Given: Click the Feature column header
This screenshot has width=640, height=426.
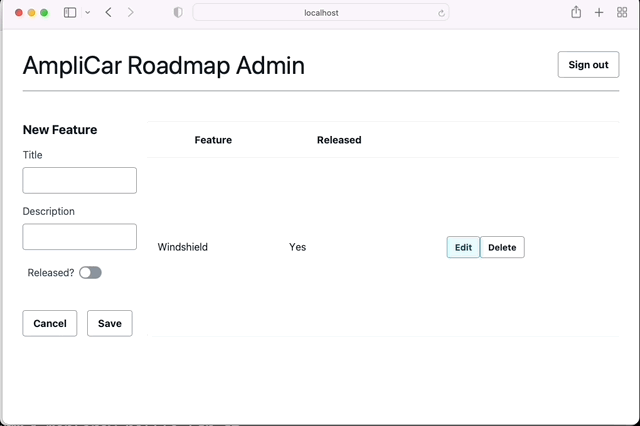Looking at the screenshot, I should 213,140.
